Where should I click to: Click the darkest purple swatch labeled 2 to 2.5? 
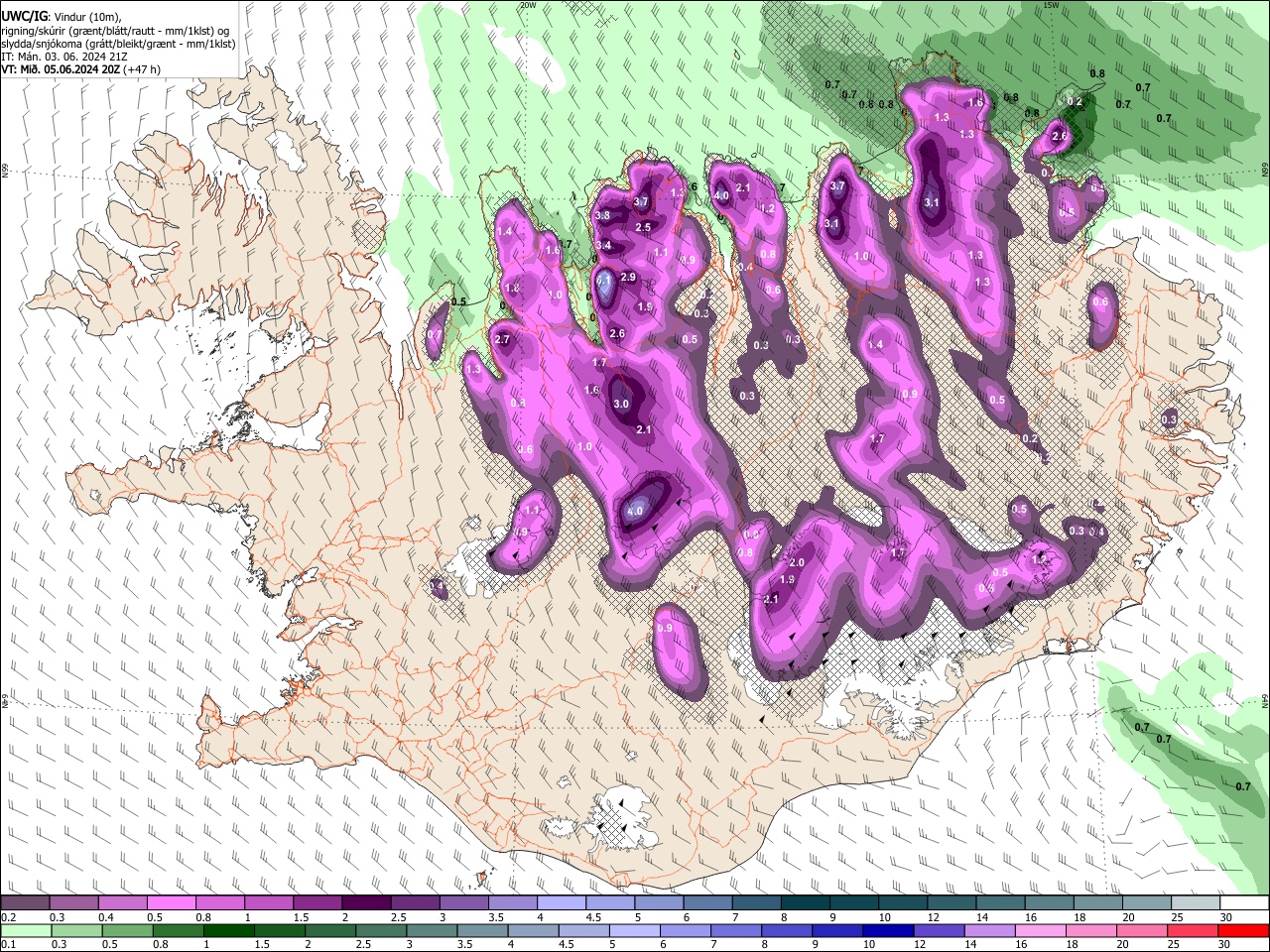(x=366, y=903)
